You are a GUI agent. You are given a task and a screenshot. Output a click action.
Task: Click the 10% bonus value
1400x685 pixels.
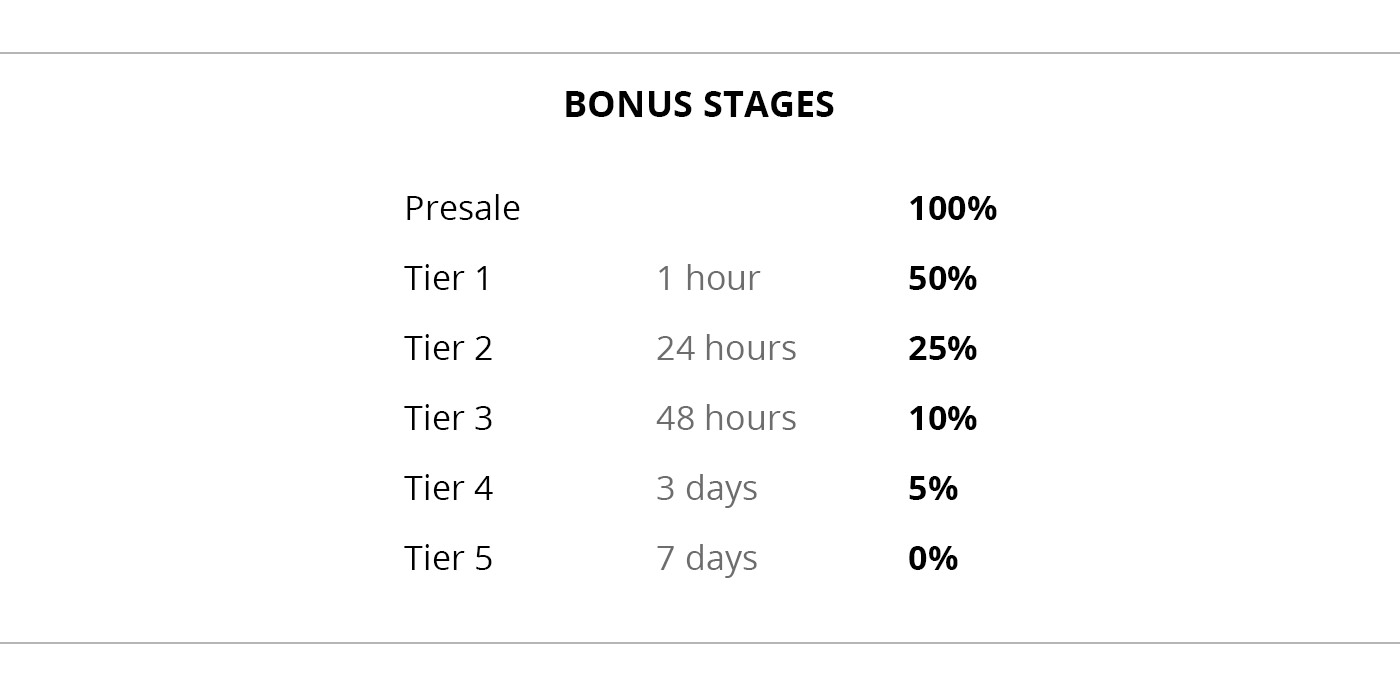pos(942,418)
